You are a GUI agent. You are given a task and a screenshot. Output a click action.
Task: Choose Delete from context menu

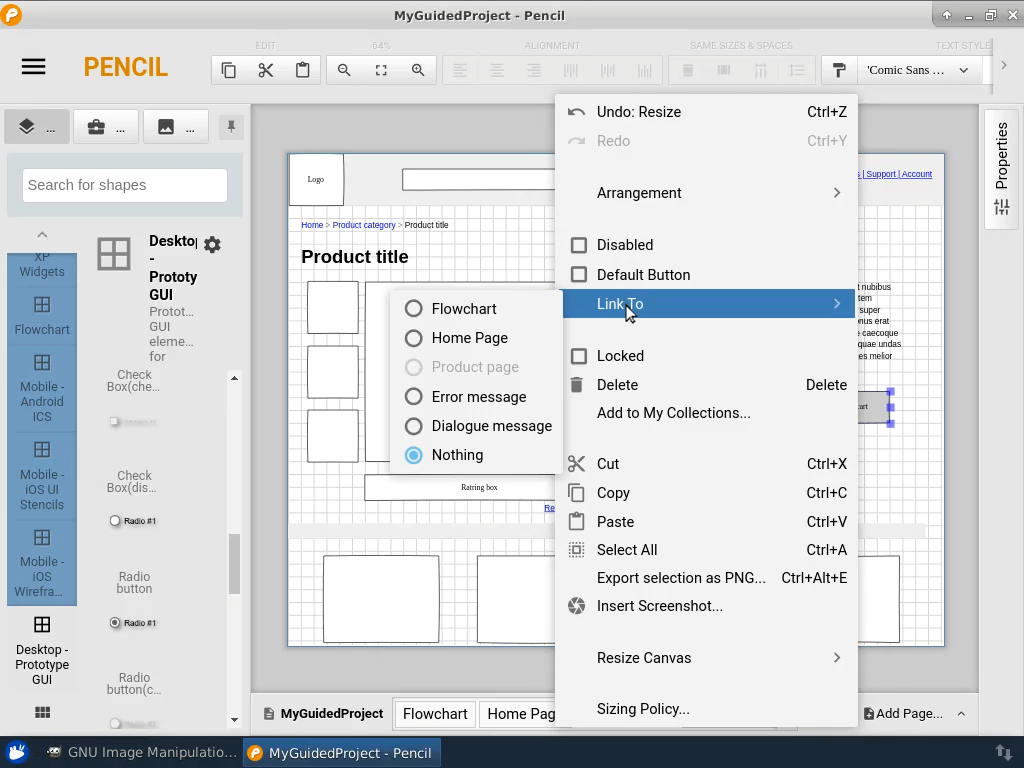pyautogui.click(x=706, y=385)
